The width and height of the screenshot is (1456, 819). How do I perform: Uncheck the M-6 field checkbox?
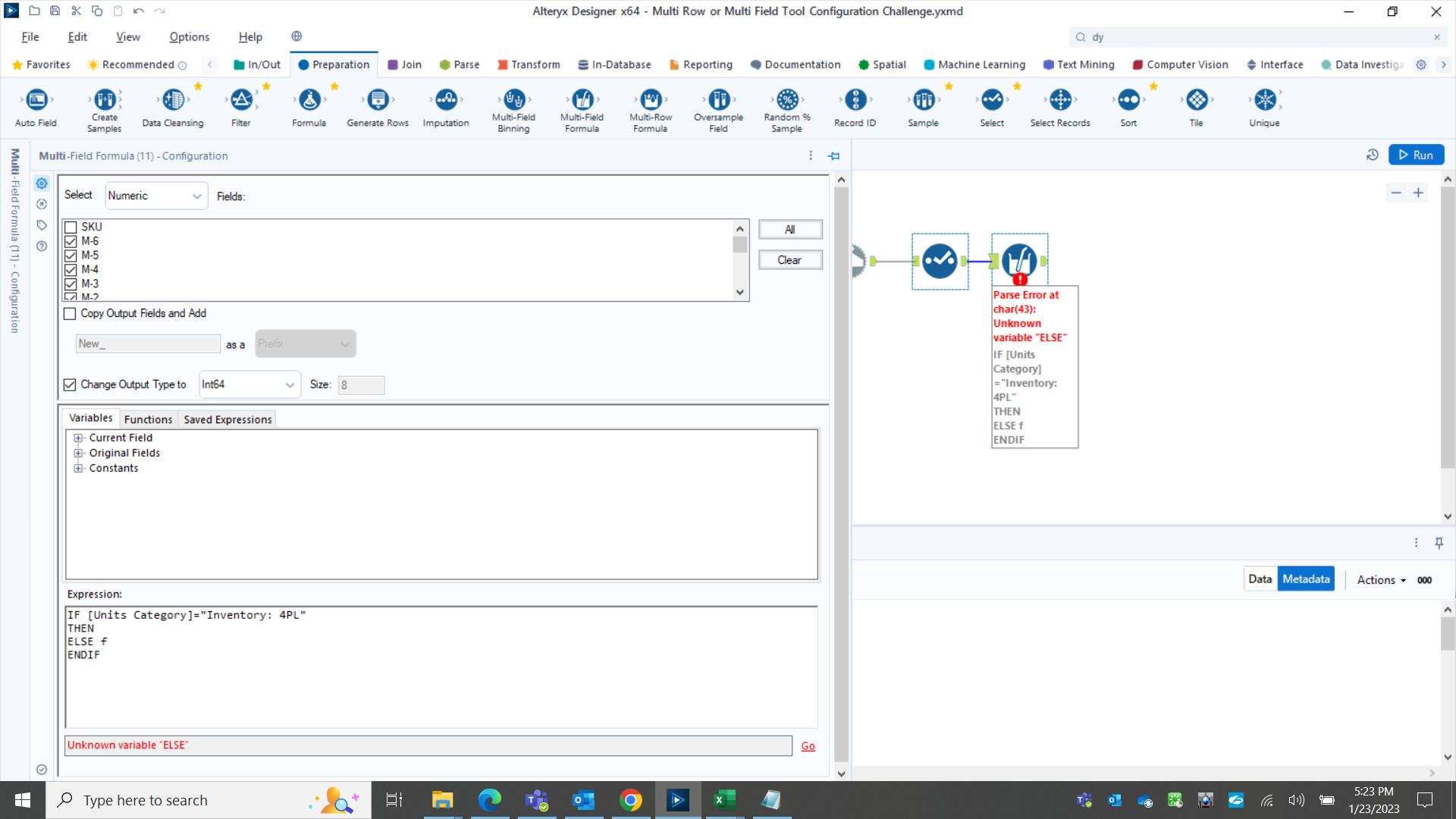70,240
